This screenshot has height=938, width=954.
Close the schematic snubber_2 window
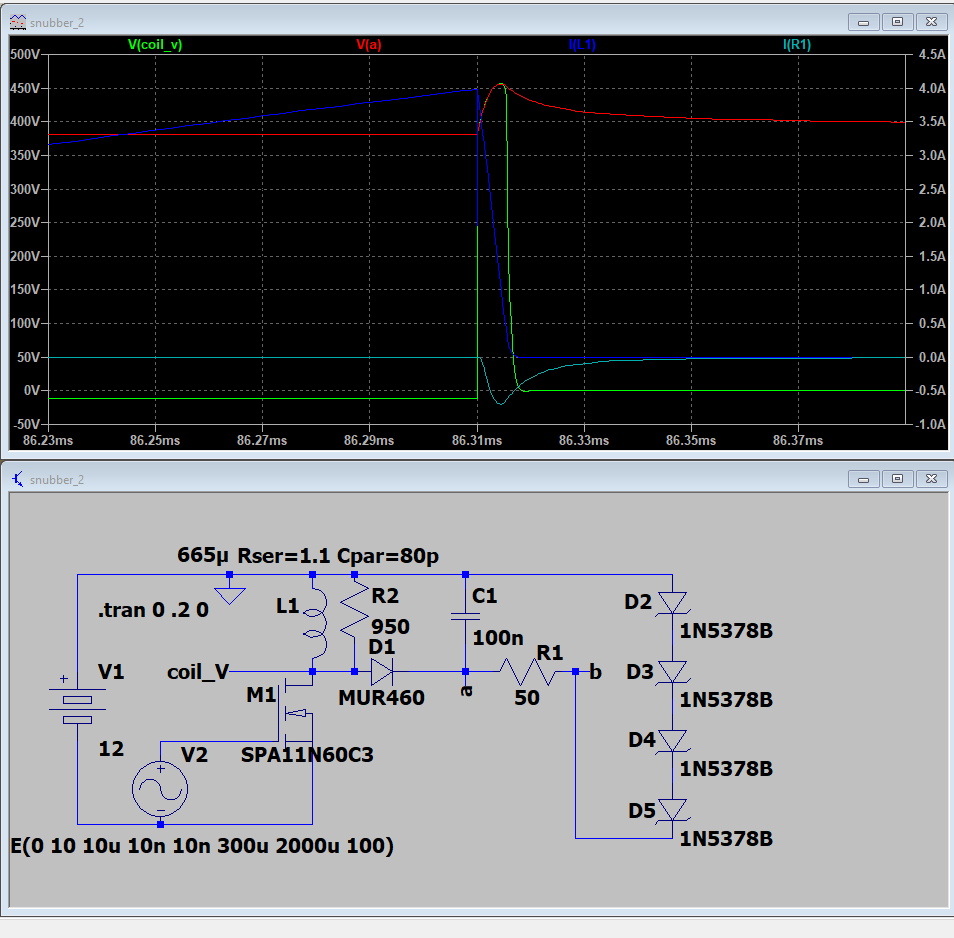[x=929, y=480]
